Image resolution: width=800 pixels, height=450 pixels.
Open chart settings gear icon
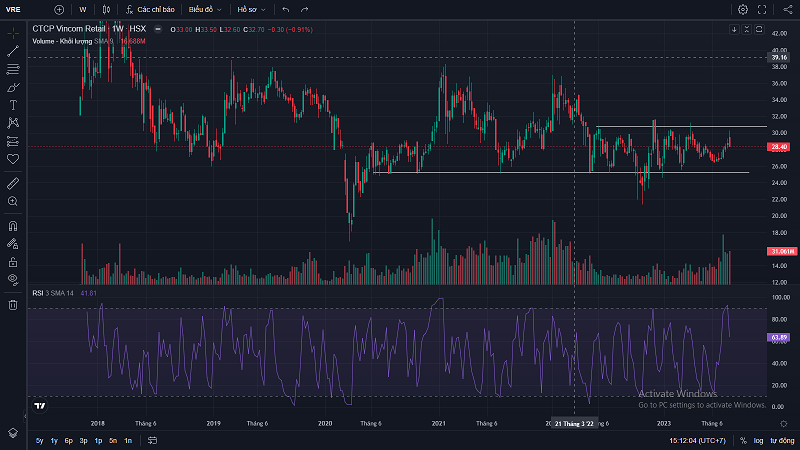743,9
